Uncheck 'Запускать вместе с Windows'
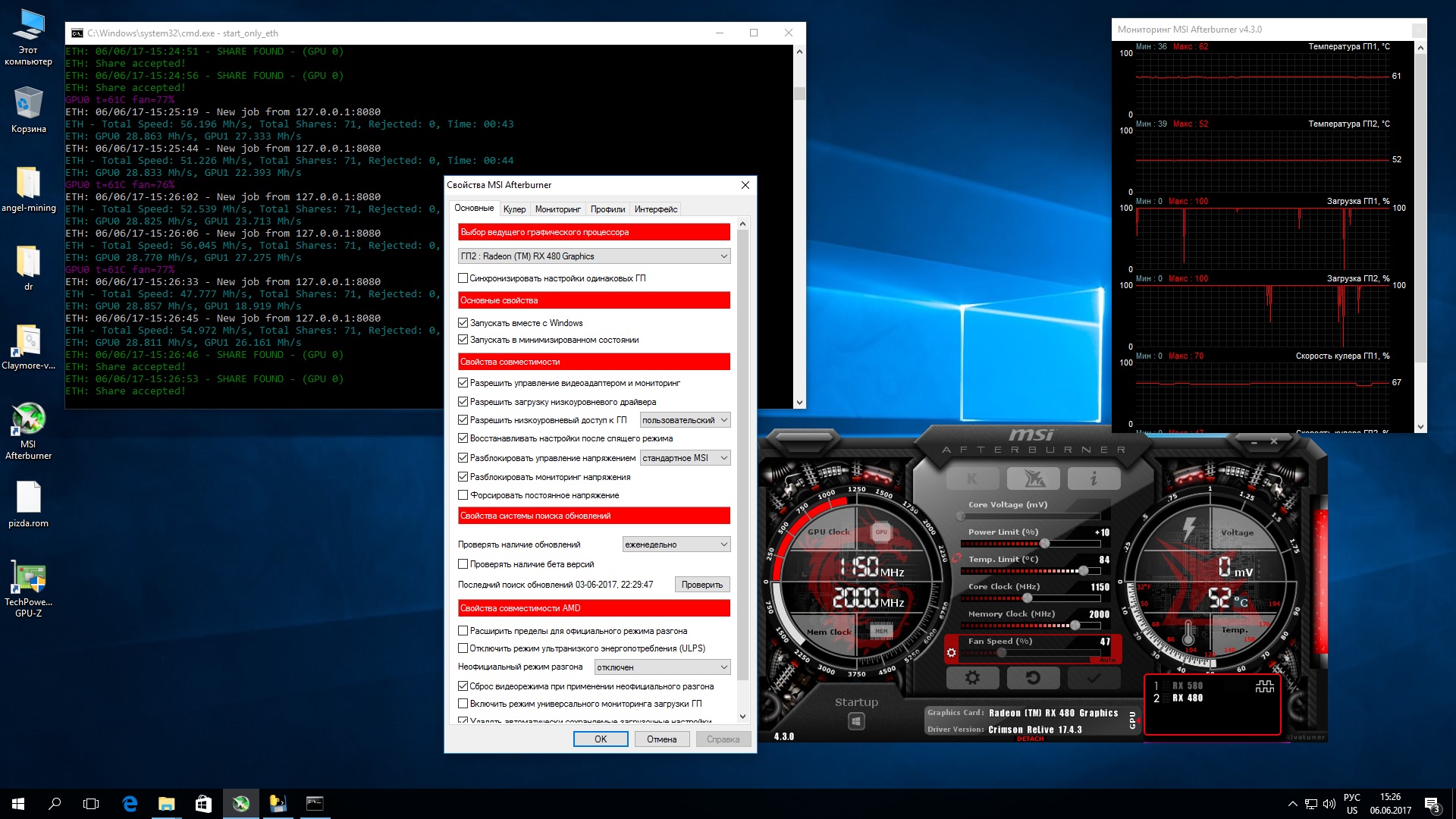Viewport: 1456px width, 819px height. coord(463,323)
